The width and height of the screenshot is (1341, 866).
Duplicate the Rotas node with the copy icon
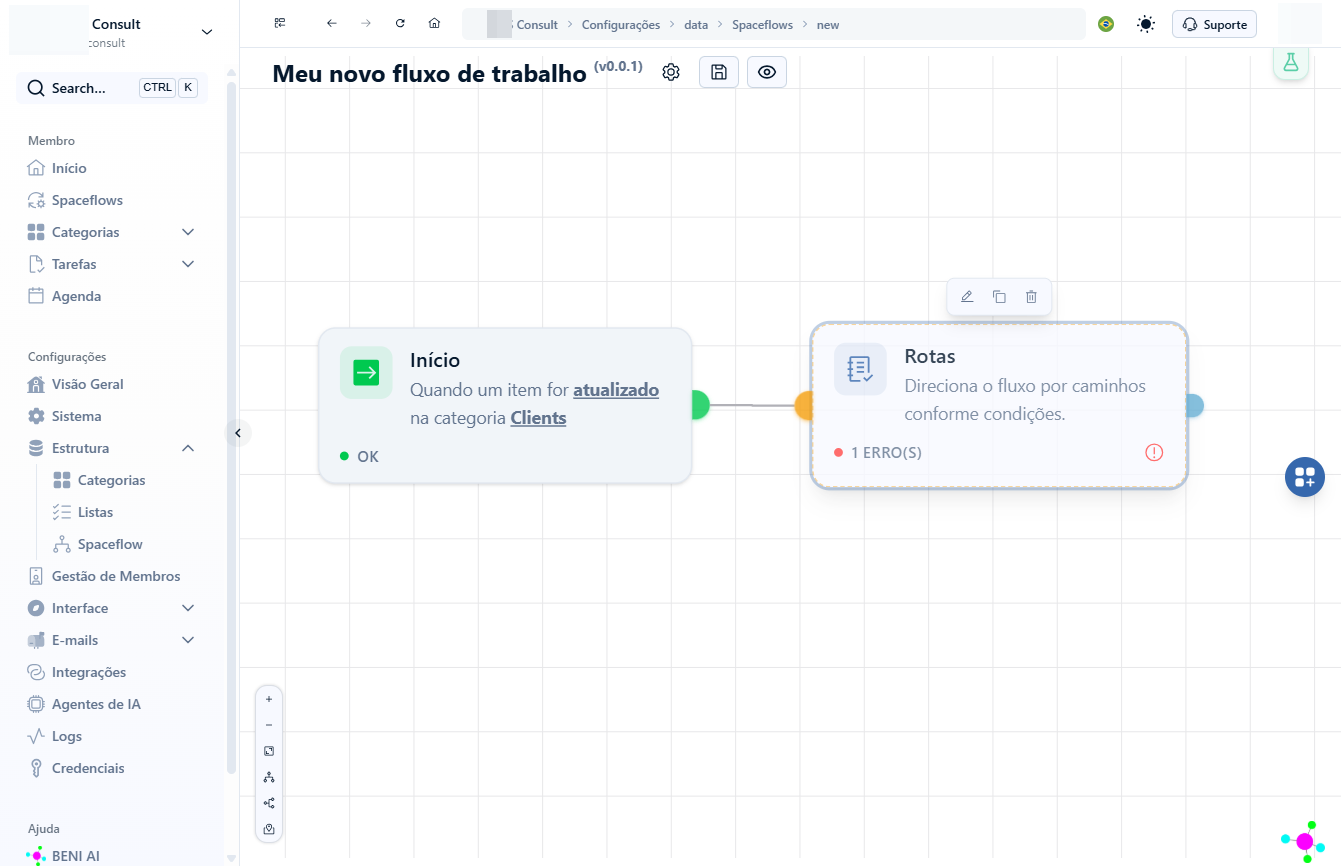(999, 296)
